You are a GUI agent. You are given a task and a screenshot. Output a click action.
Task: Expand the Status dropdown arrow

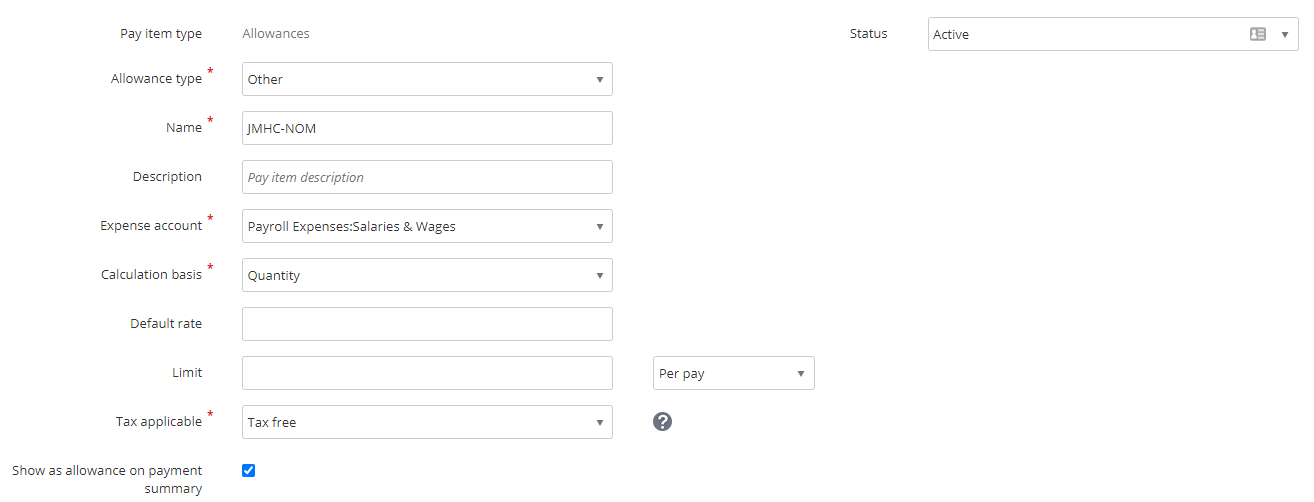[x=1285, y=34]
